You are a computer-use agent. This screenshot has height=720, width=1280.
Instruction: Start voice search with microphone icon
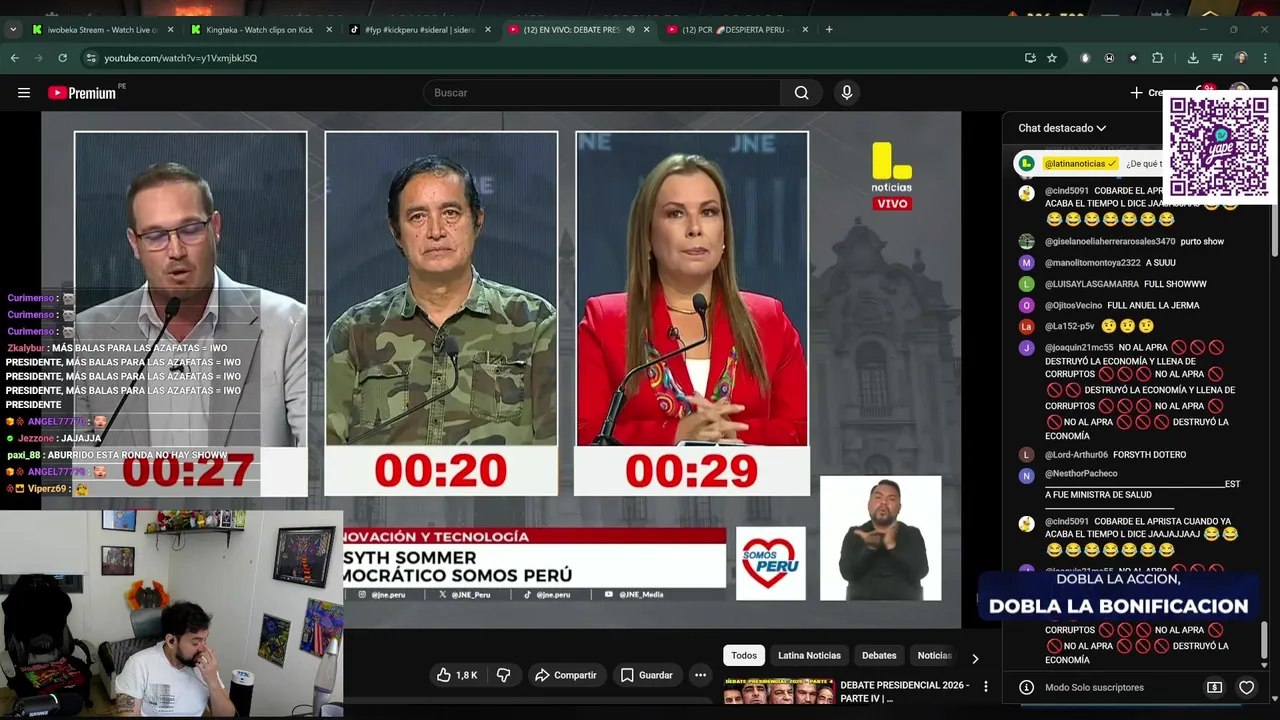tap(847, 93)
